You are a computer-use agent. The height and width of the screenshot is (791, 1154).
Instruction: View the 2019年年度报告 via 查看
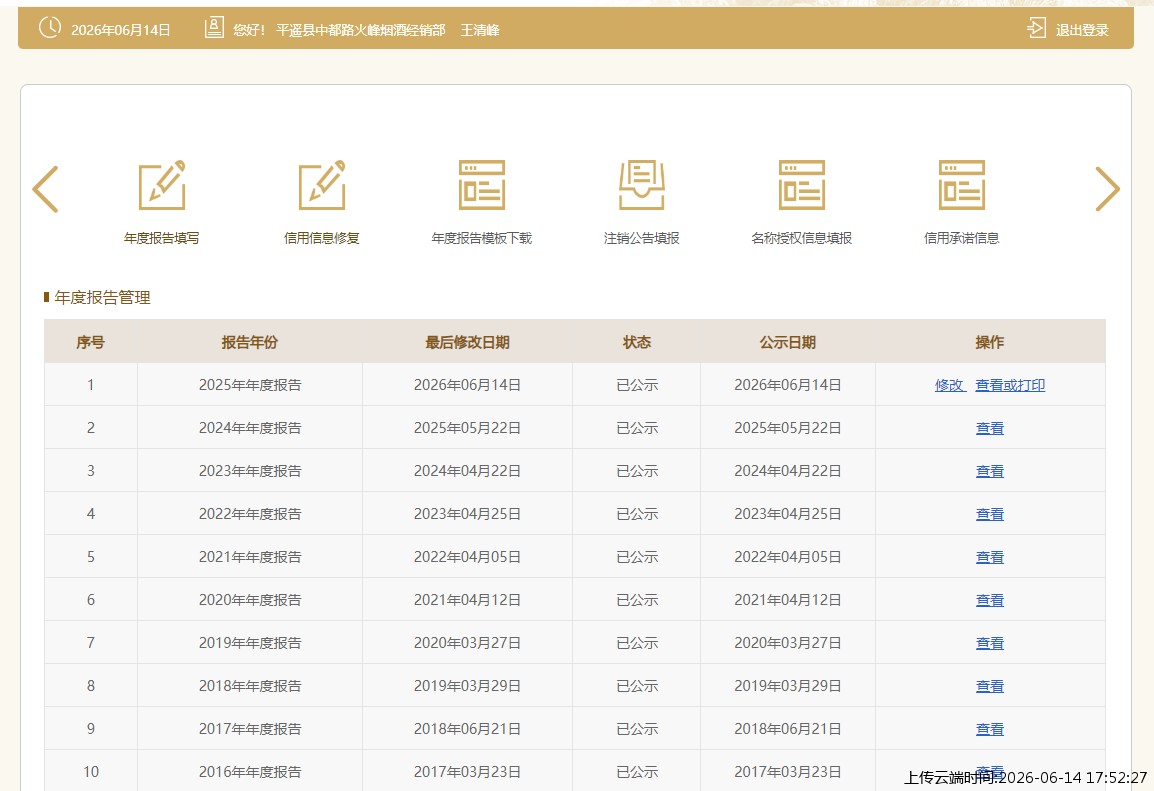(990, 643)
